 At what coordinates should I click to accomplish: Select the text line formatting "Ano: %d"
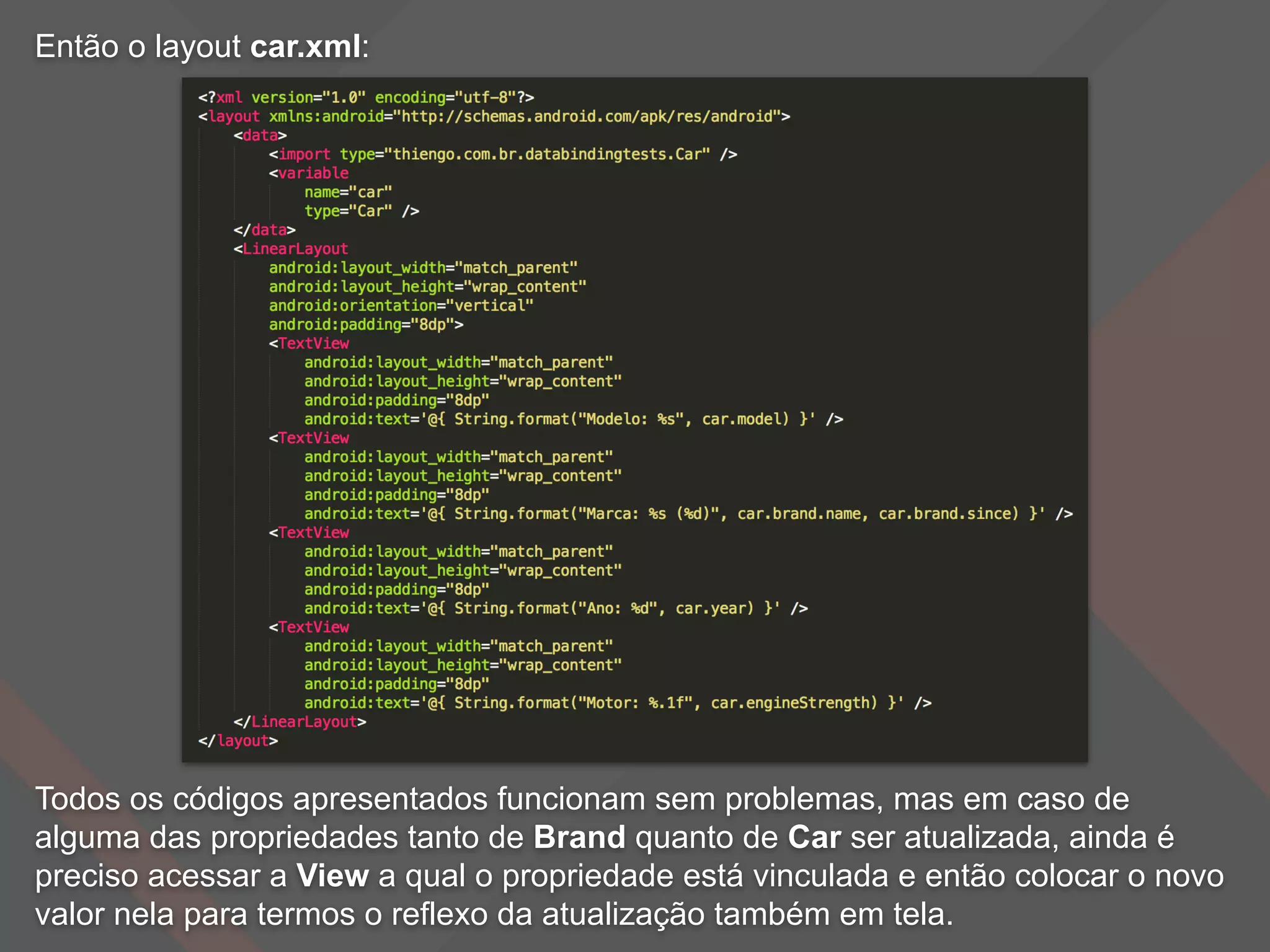[x=556, y=608]
